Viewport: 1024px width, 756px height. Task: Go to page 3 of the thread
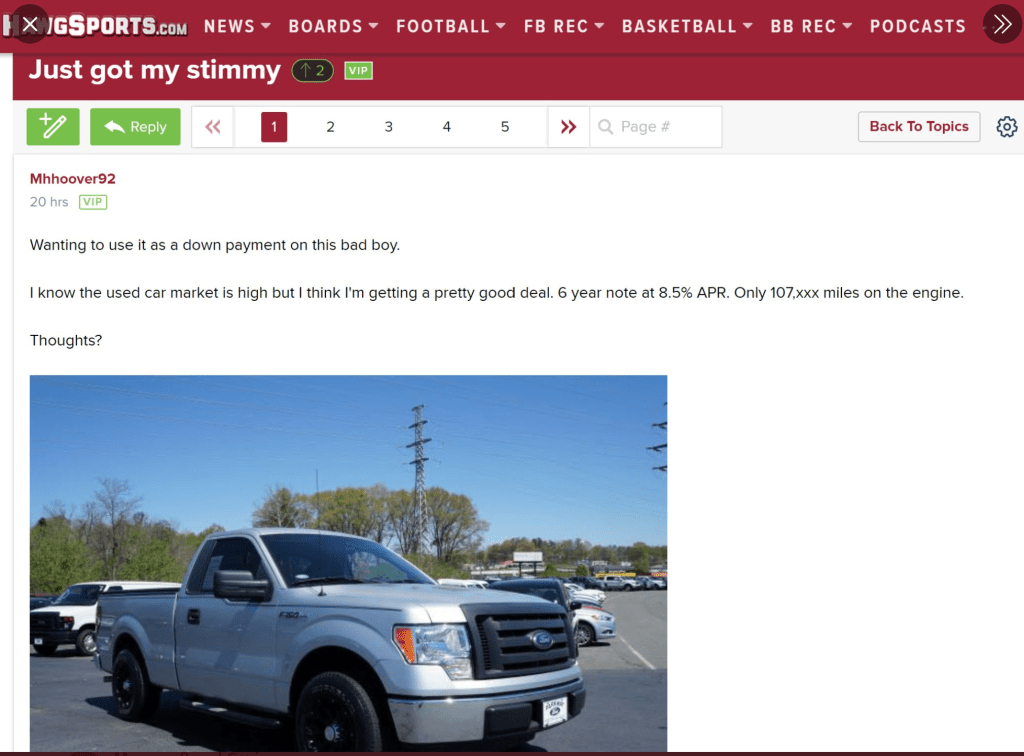389,127
